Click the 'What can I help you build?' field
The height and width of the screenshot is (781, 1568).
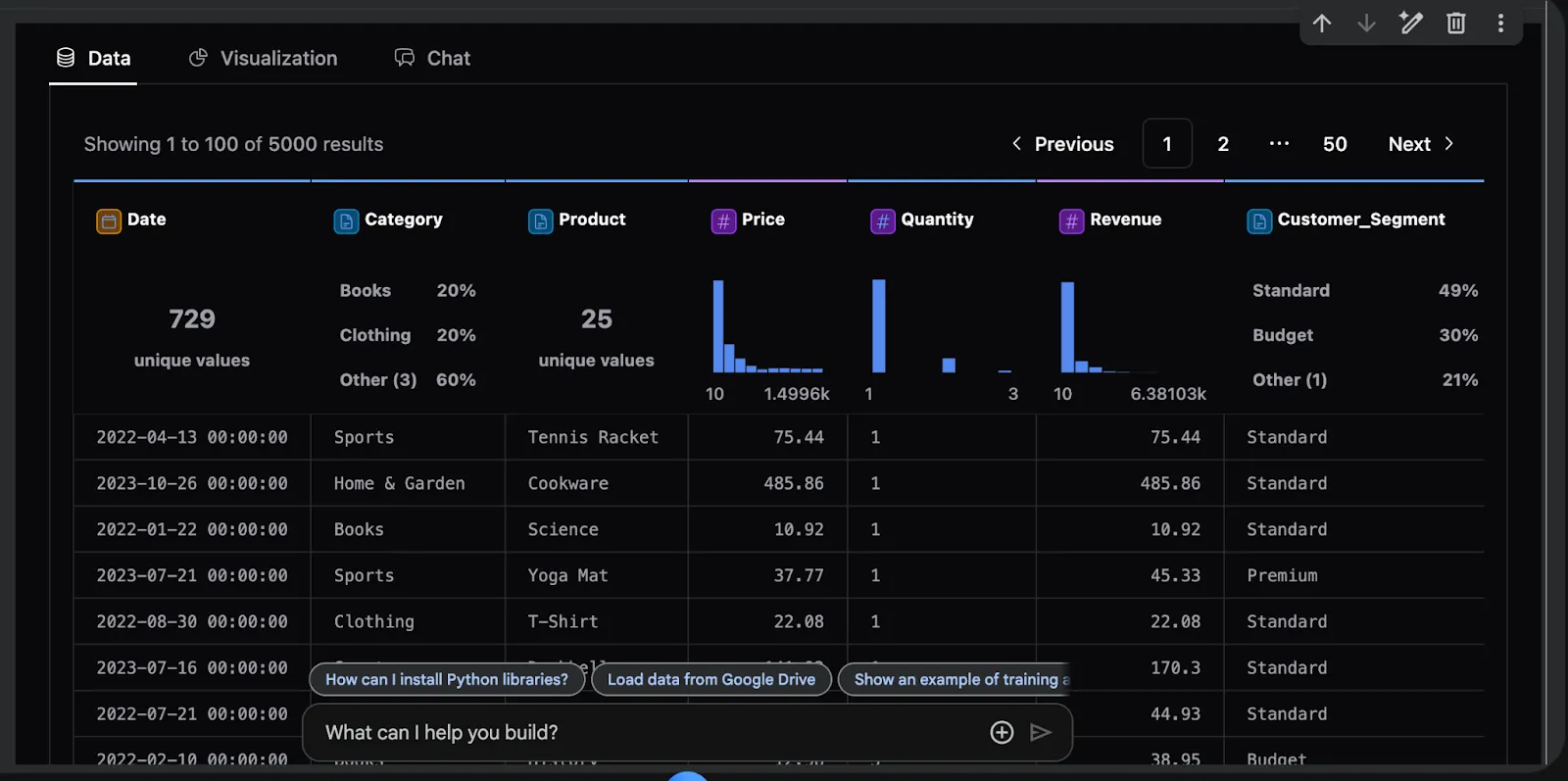point(637,732)
